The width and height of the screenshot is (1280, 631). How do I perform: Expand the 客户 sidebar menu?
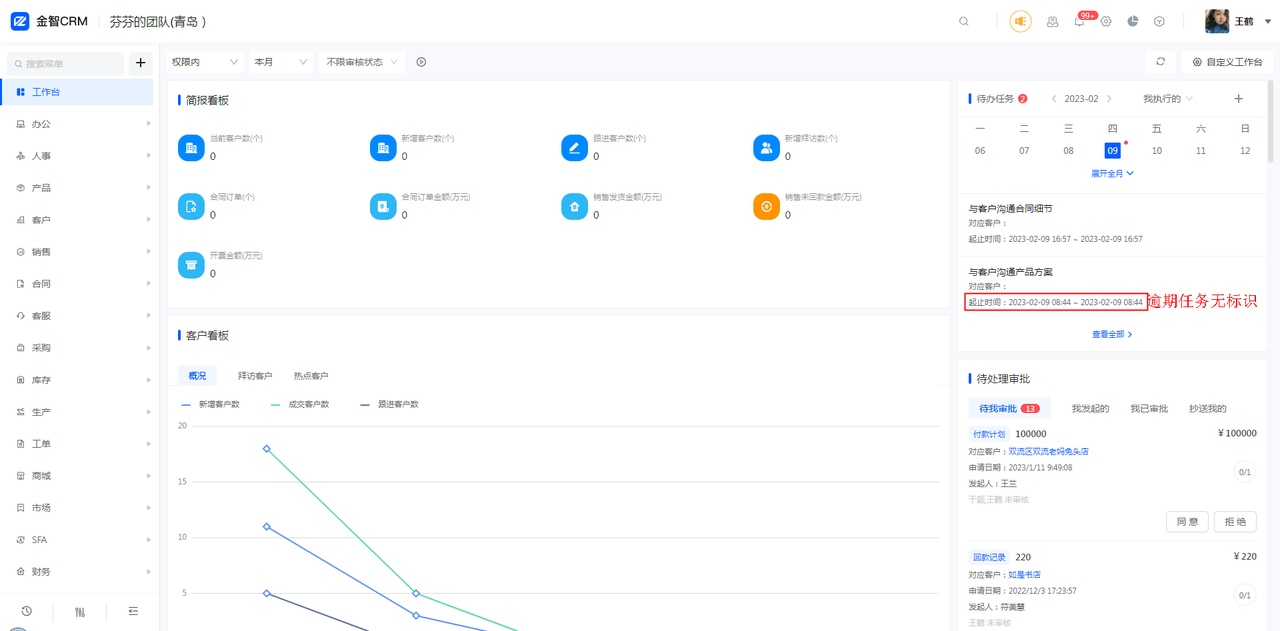[x=80, y=220]
